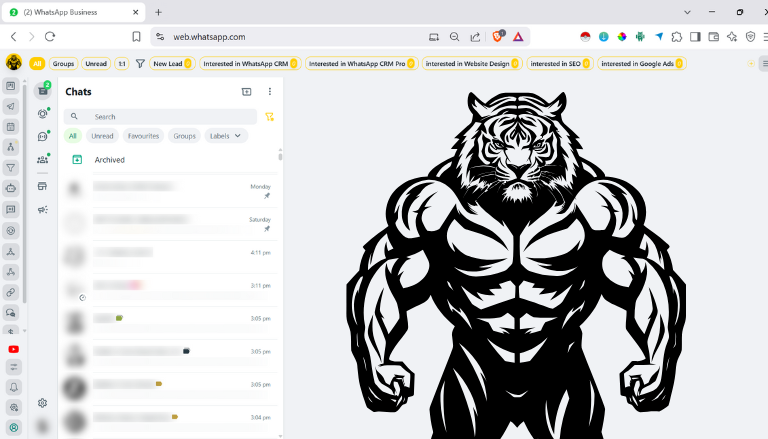768x439 pixels.
Task: Click the browser back arrow
Action: [14, 36]
